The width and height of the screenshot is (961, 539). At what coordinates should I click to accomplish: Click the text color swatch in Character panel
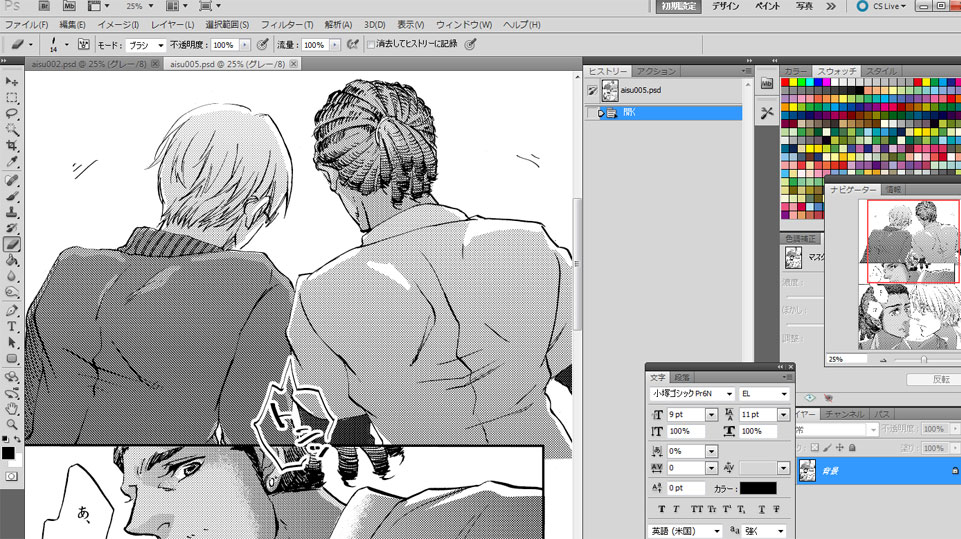click(x=758, y=488)
